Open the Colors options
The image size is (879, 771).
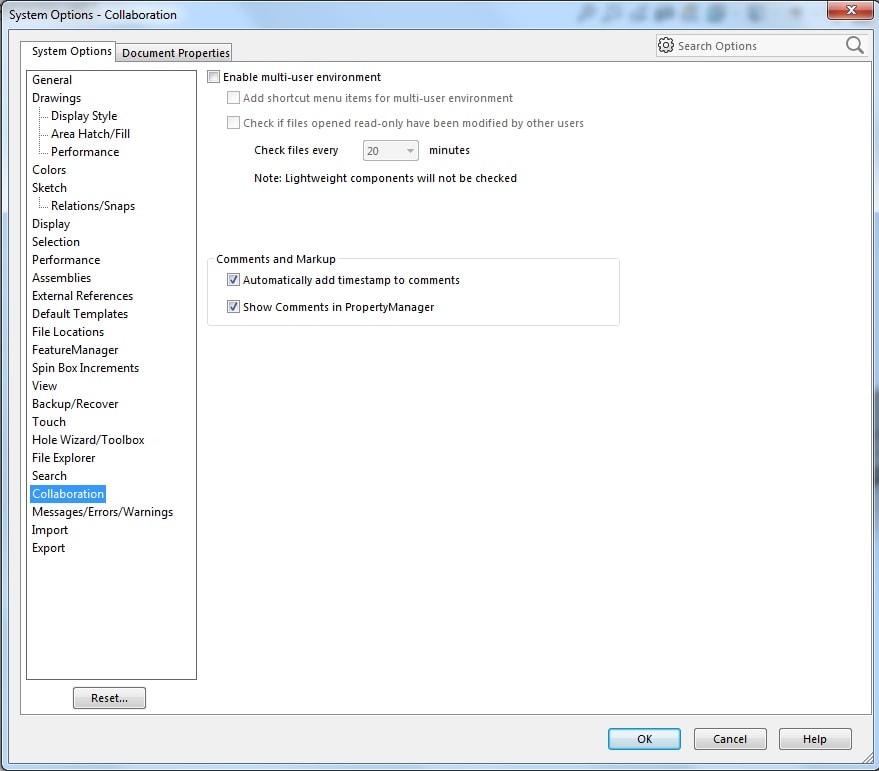point(49,169)
